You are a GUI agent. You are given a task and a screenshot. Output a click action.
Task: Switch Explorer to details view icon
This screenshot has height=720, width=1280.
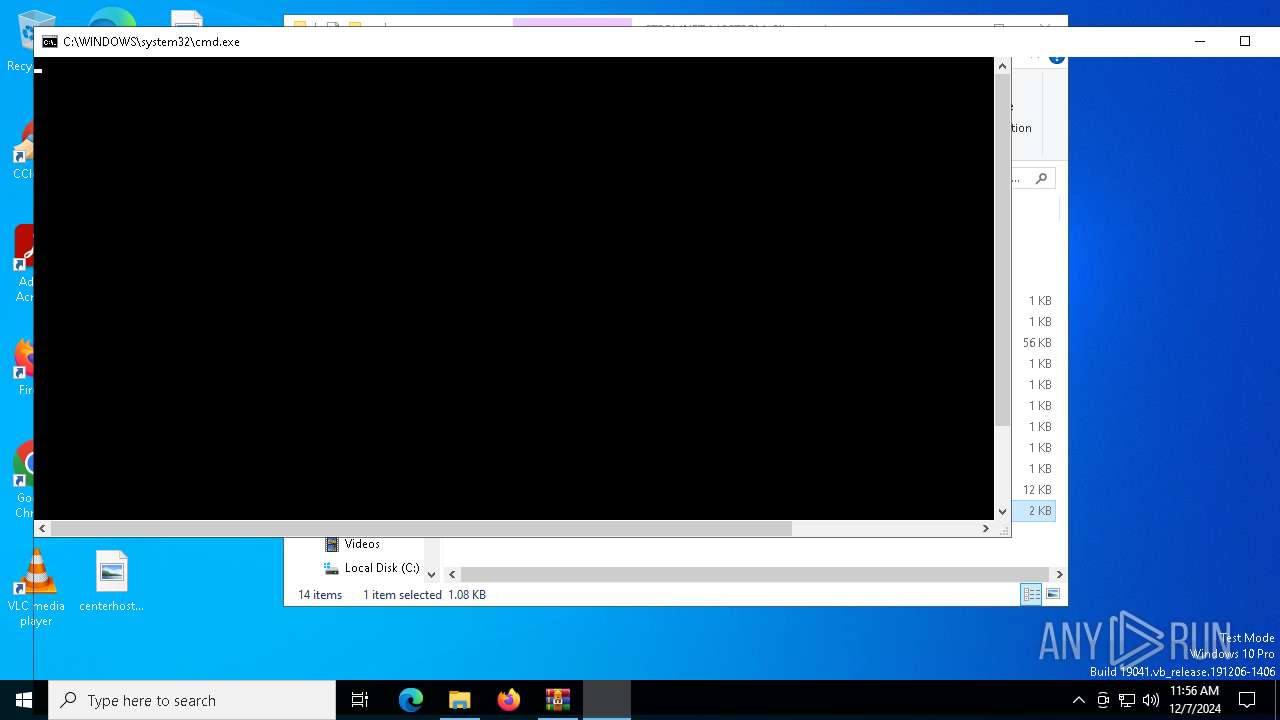click(x=1031, y=595)
